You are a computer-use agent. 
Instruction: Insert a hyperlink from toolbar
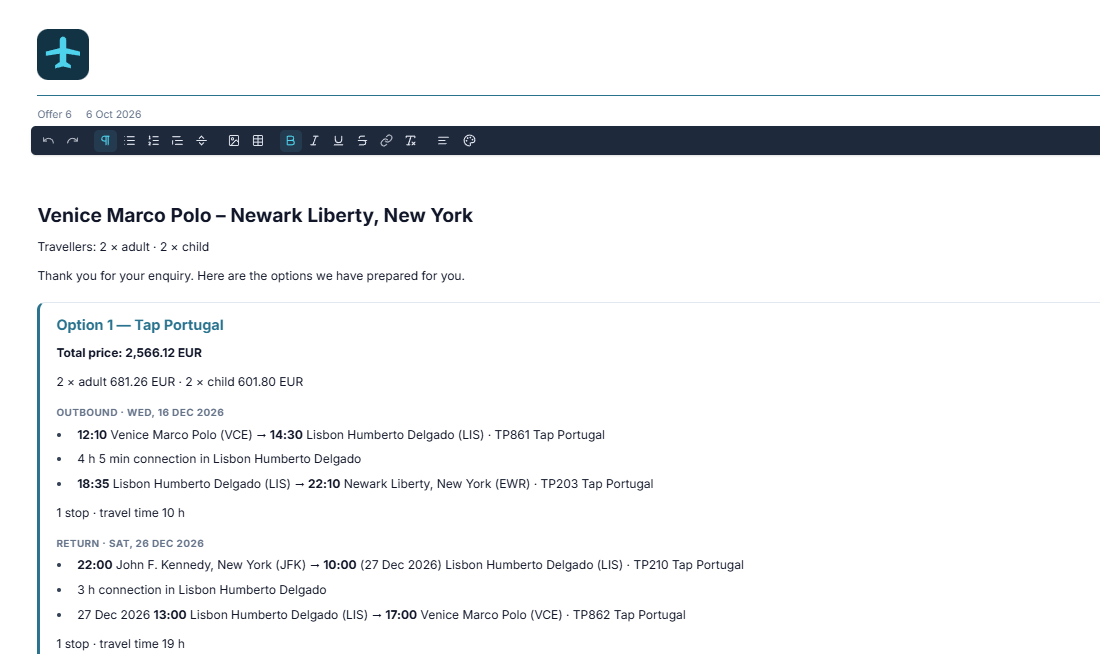tap(386, 140)
